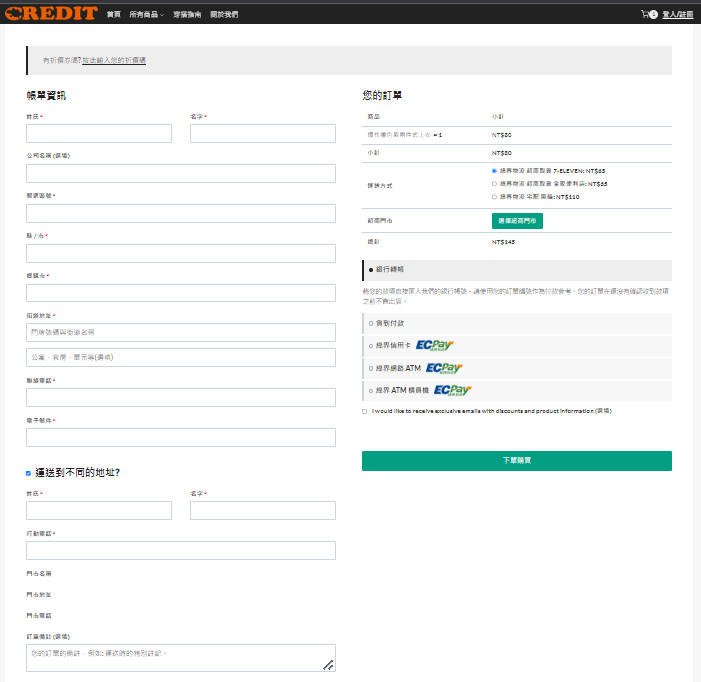The image size is (701, 682).
Task: Click the ECPay logo beside 綠界信用卡
Action: click(434, 345)
